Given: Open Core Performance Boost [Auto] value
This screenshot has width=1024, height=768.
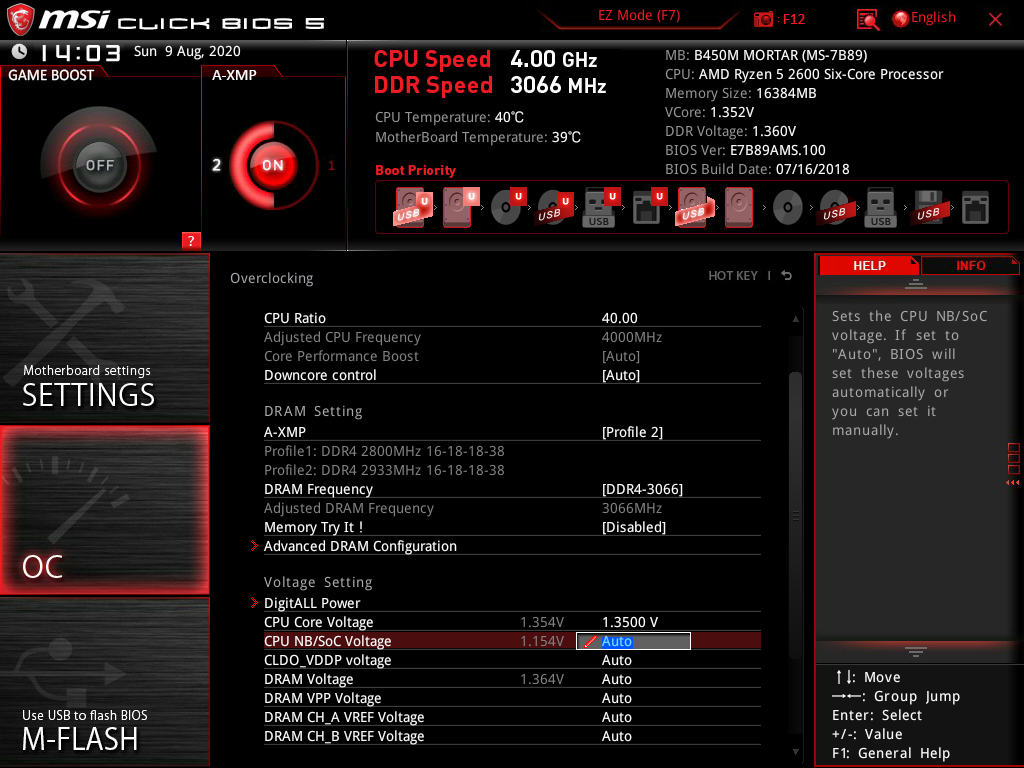Looking at the screenshot, I should pos(620,356).
